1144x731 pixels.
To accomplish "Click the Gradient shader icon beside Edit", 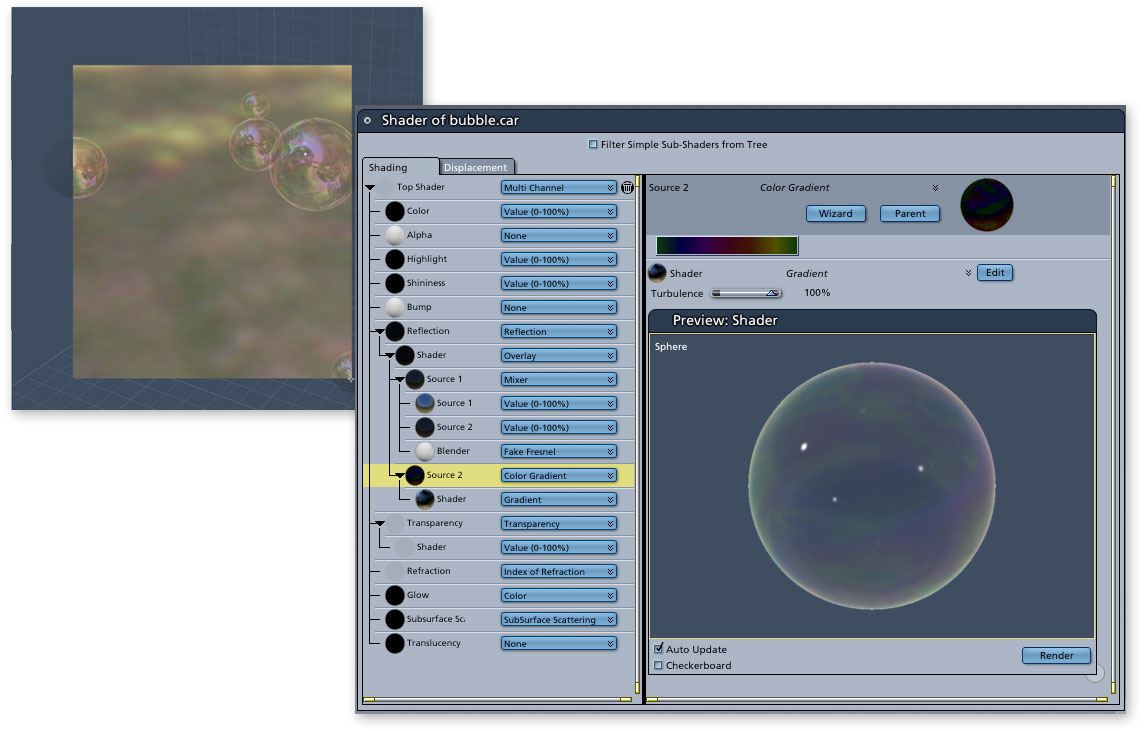I will click(658, 273).
